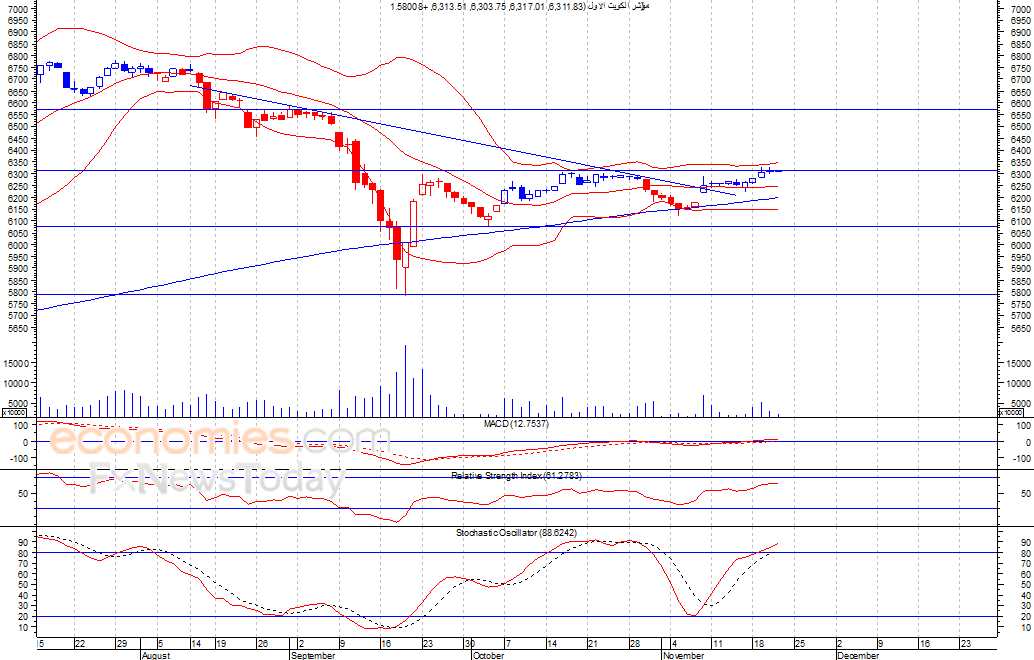Click 80 on the right Stochastic axis
The image size is (1034, 660).
click(x=1025, y=553)
